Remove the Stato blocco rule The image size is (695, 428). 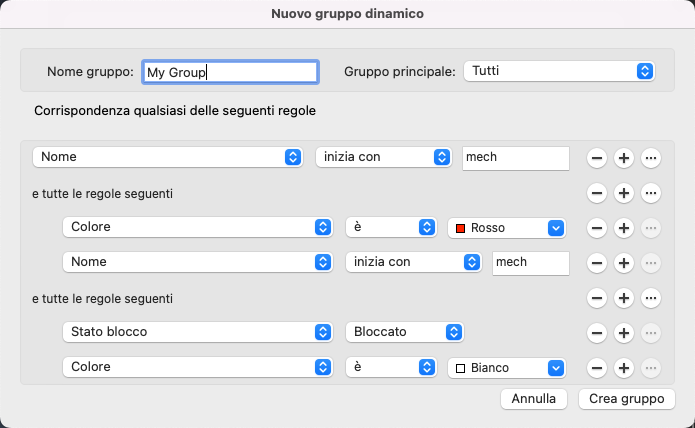point(596,332)
